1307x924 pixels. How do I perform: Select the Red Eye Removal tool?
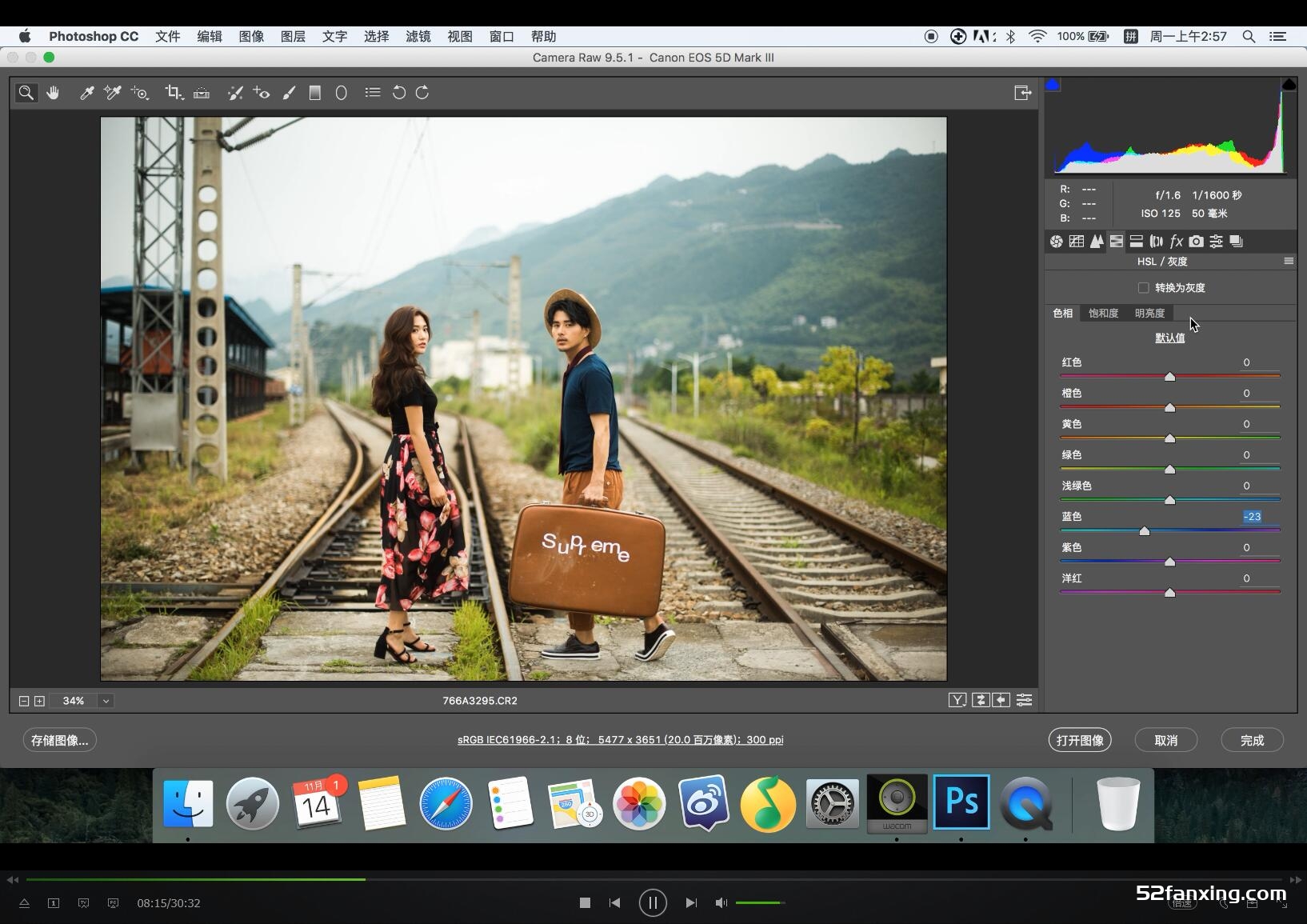[262, 93]
